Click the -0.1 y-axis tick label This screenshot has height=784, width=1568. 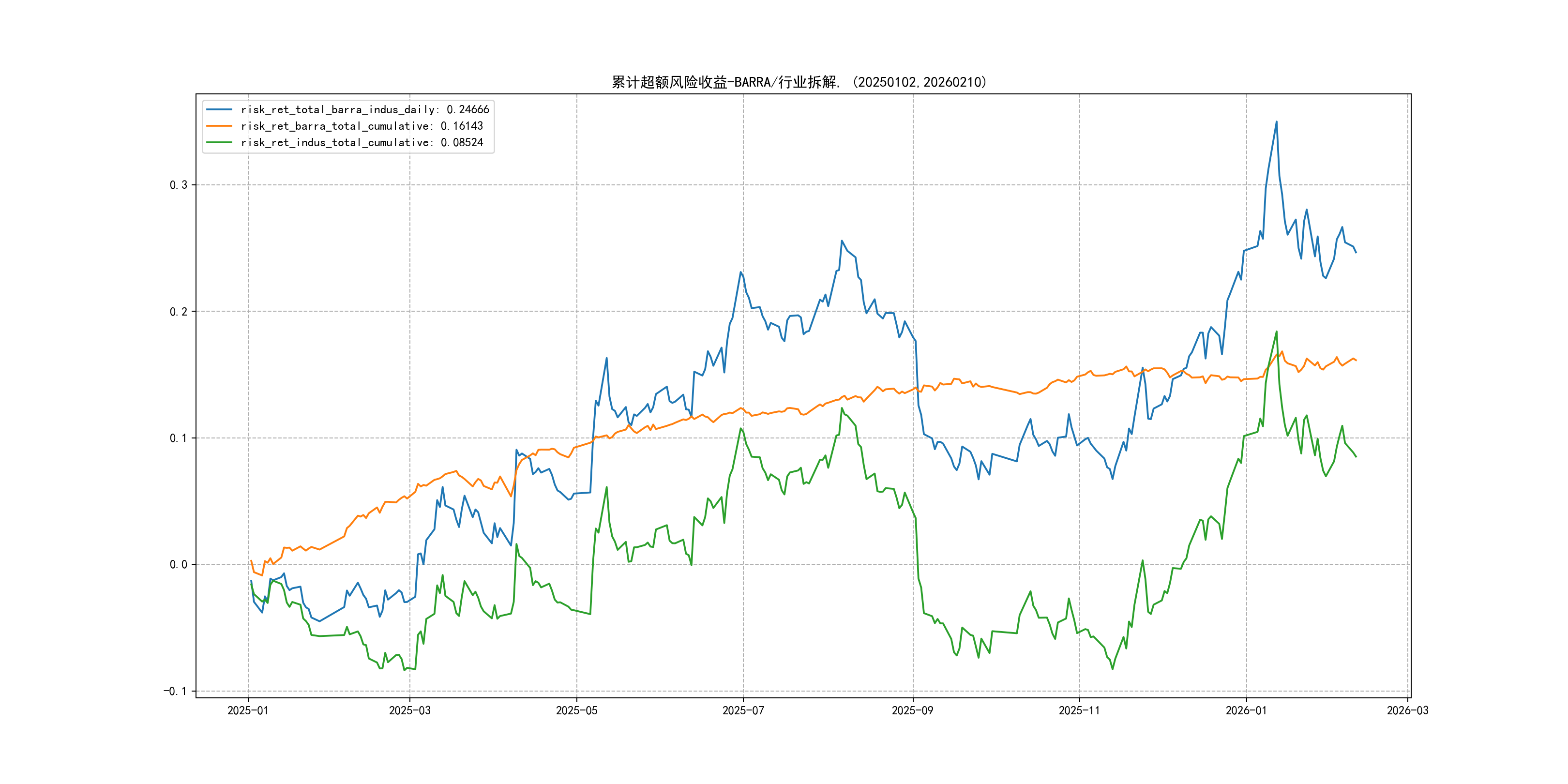[x=175, y=691]
